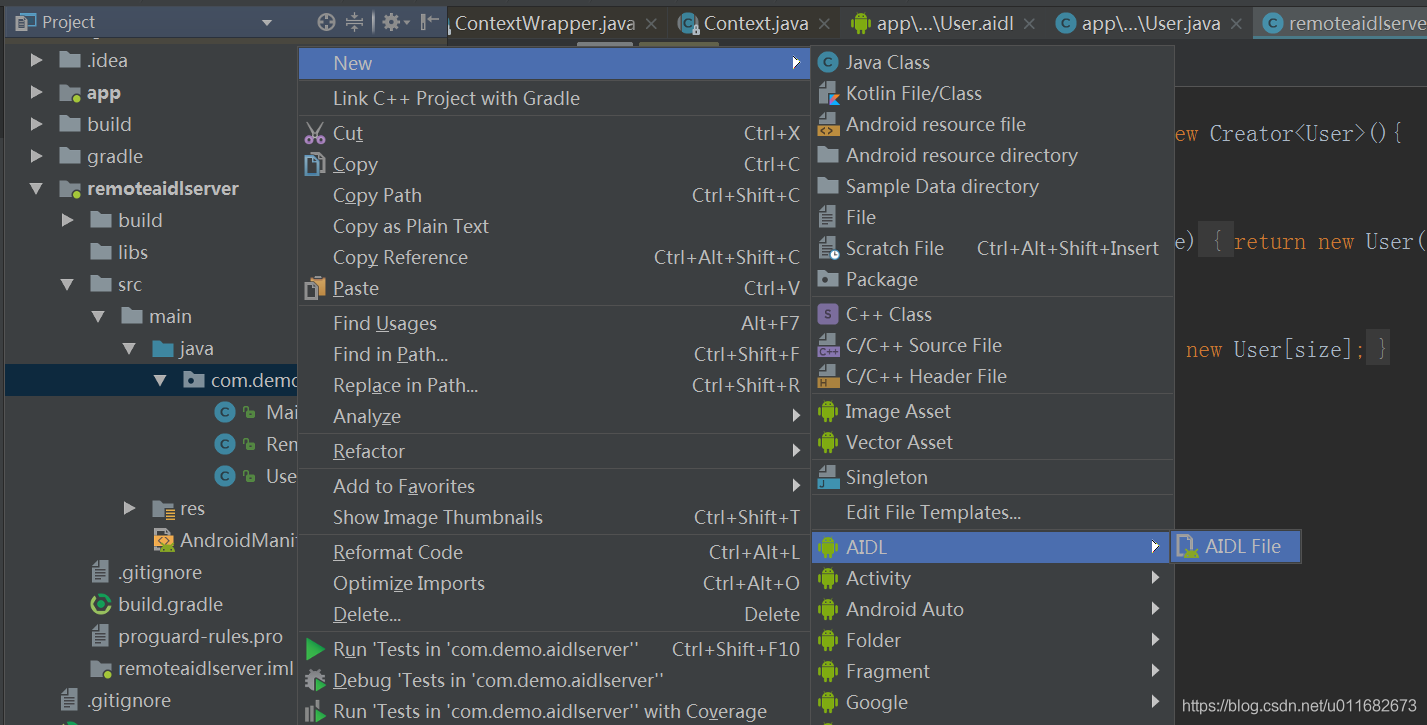Select Package in New submenu
The height and width of the screenshot is (725, 1427).
[x=991, y=279]
